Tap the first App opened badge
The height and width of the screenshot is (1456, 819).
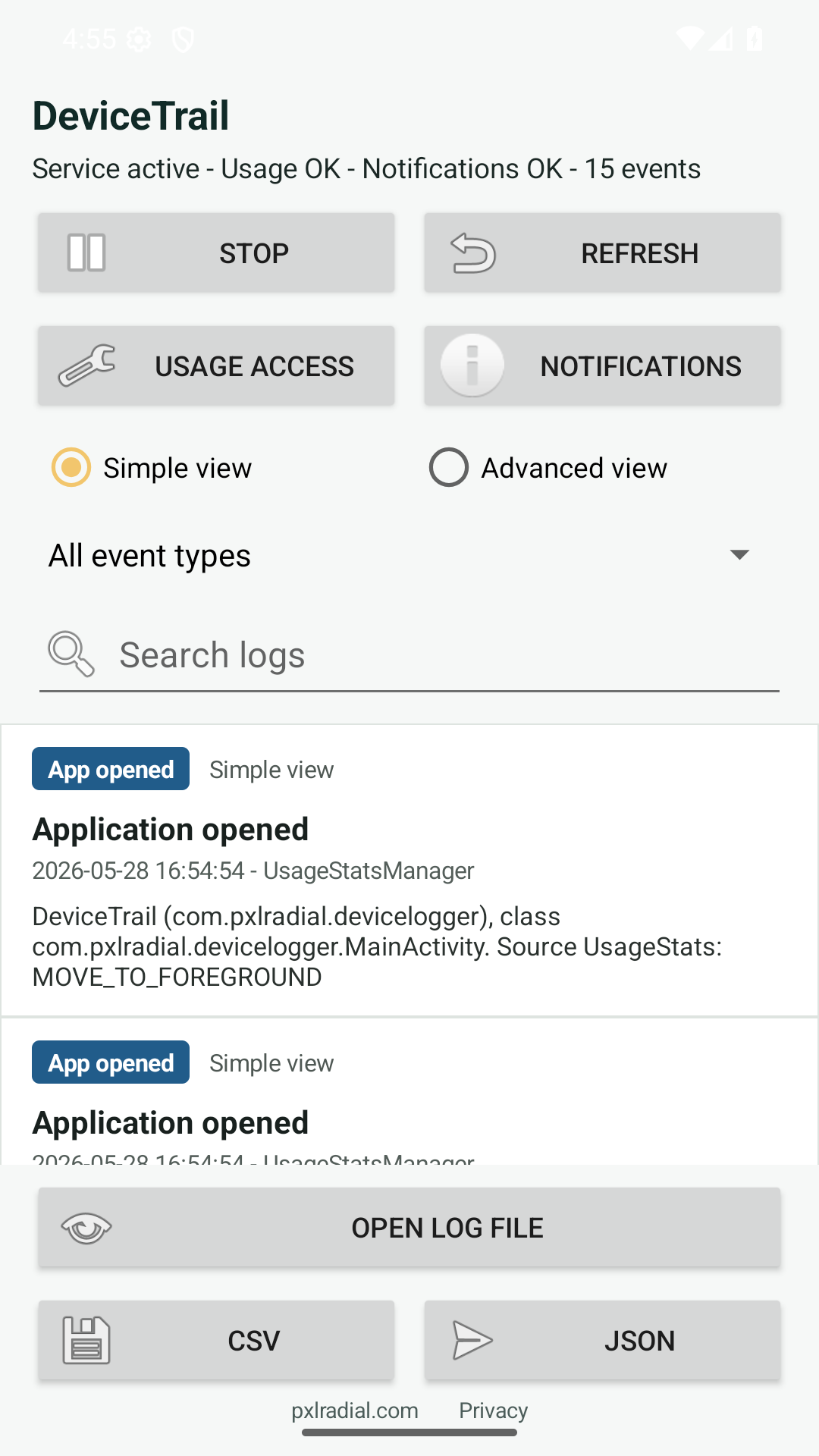[111, 769]
